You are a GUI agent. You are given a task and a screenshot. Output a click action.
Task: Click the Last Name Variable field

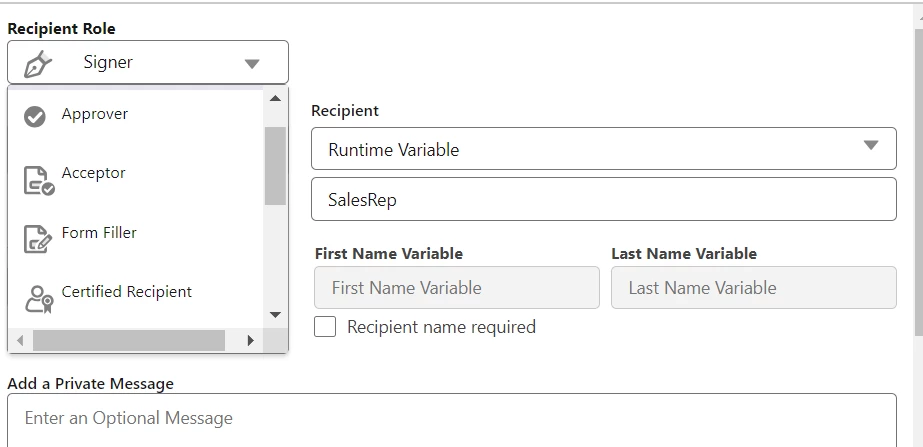pyautogui.click(x=753, y=288)
